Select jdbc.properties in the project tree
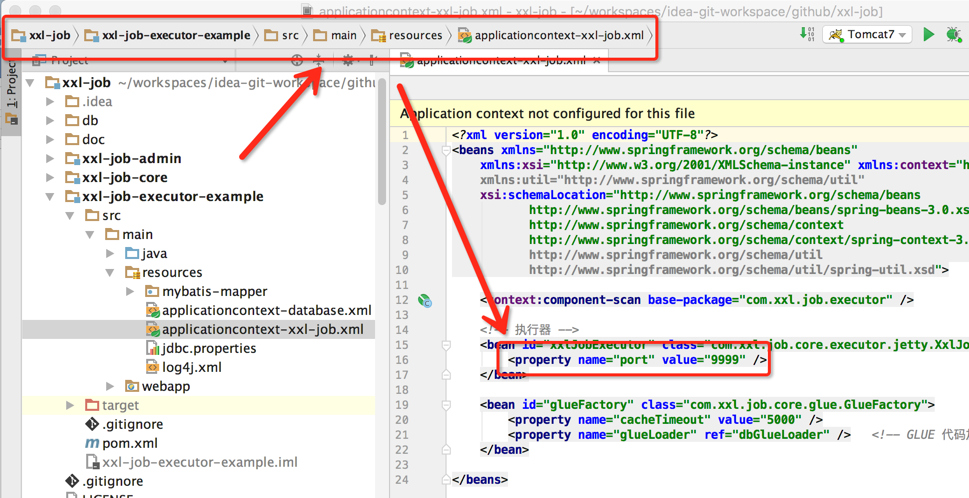The height and width of the screenshot is (498, 969). click(208, 349)
